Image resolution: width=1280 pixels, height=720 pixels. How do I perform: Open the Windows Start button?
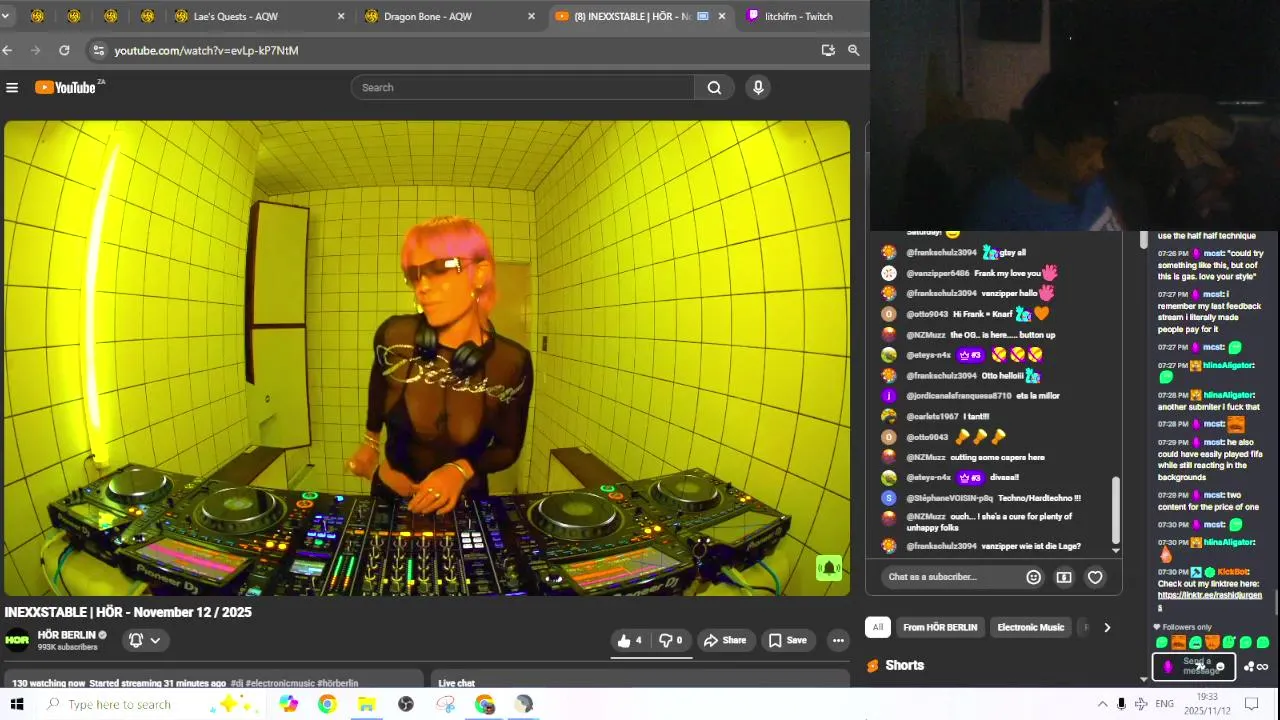click(17, 704)
